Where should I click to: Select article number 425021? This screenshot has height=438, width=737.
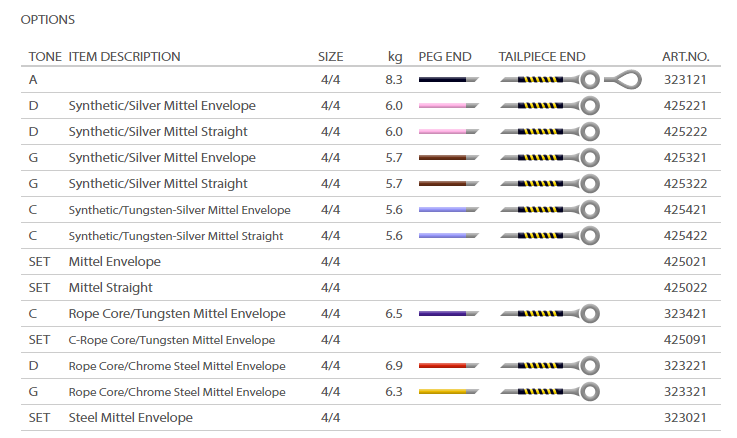coord(685,261)
